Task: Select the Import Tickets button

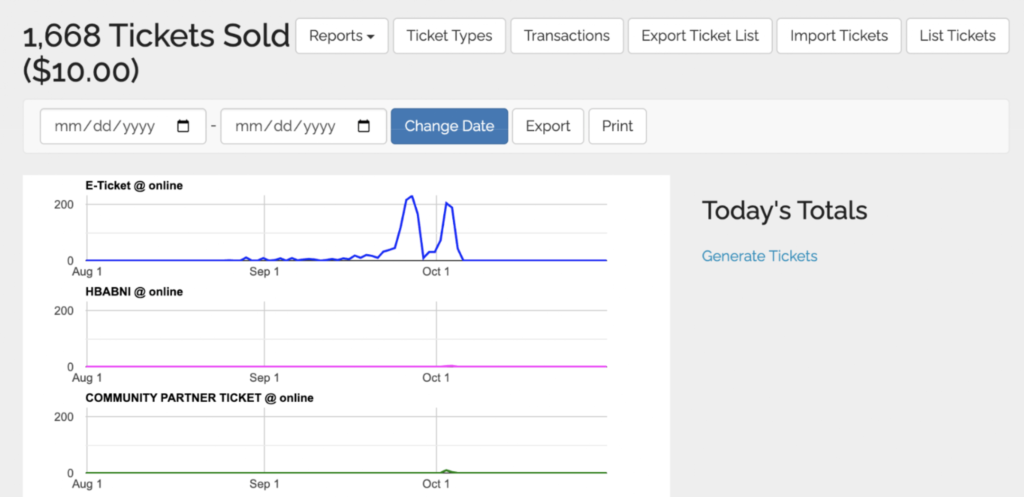Action: [x=838, y=36]
